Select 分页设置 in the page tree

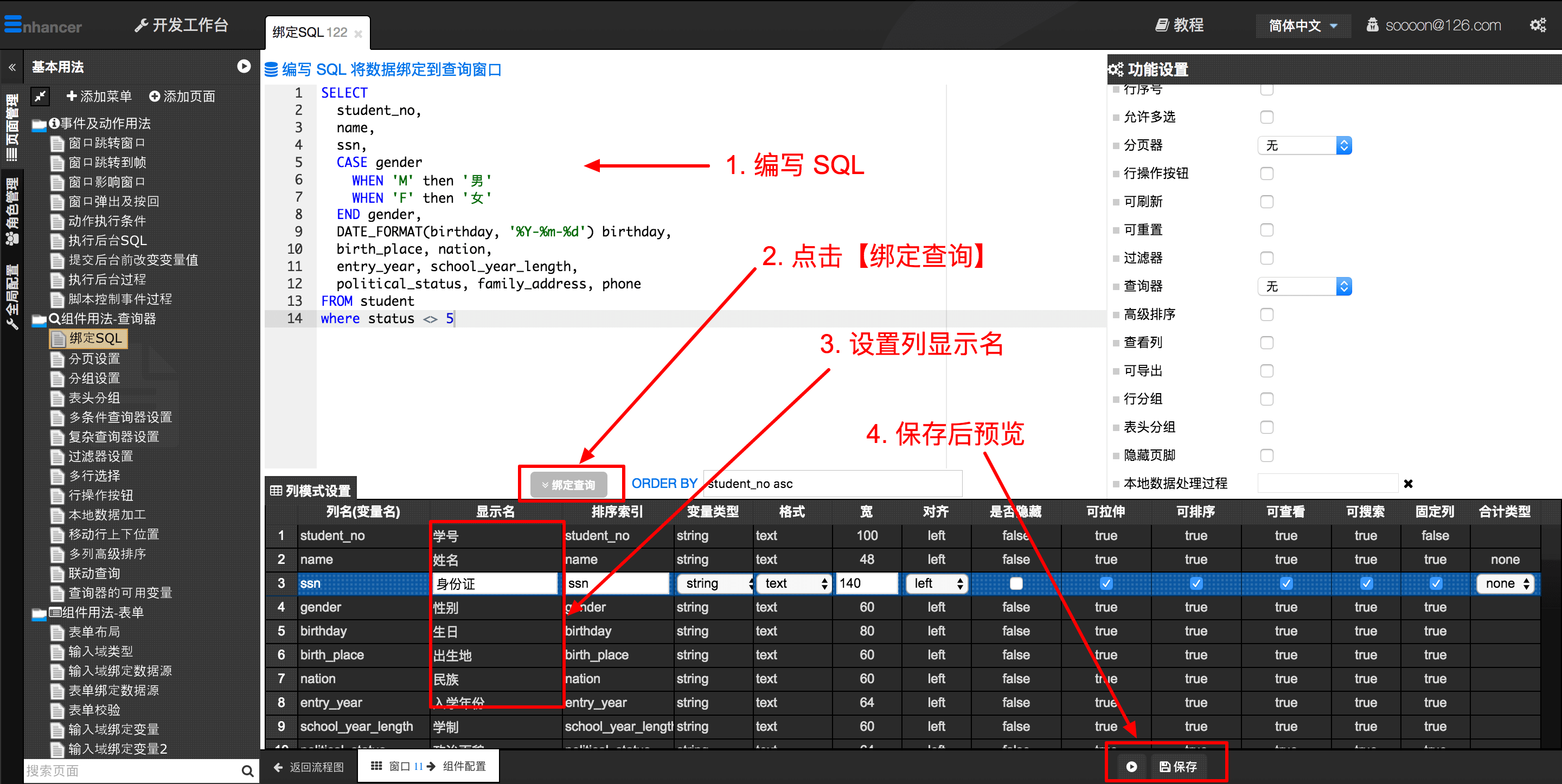tap(94, 358)
